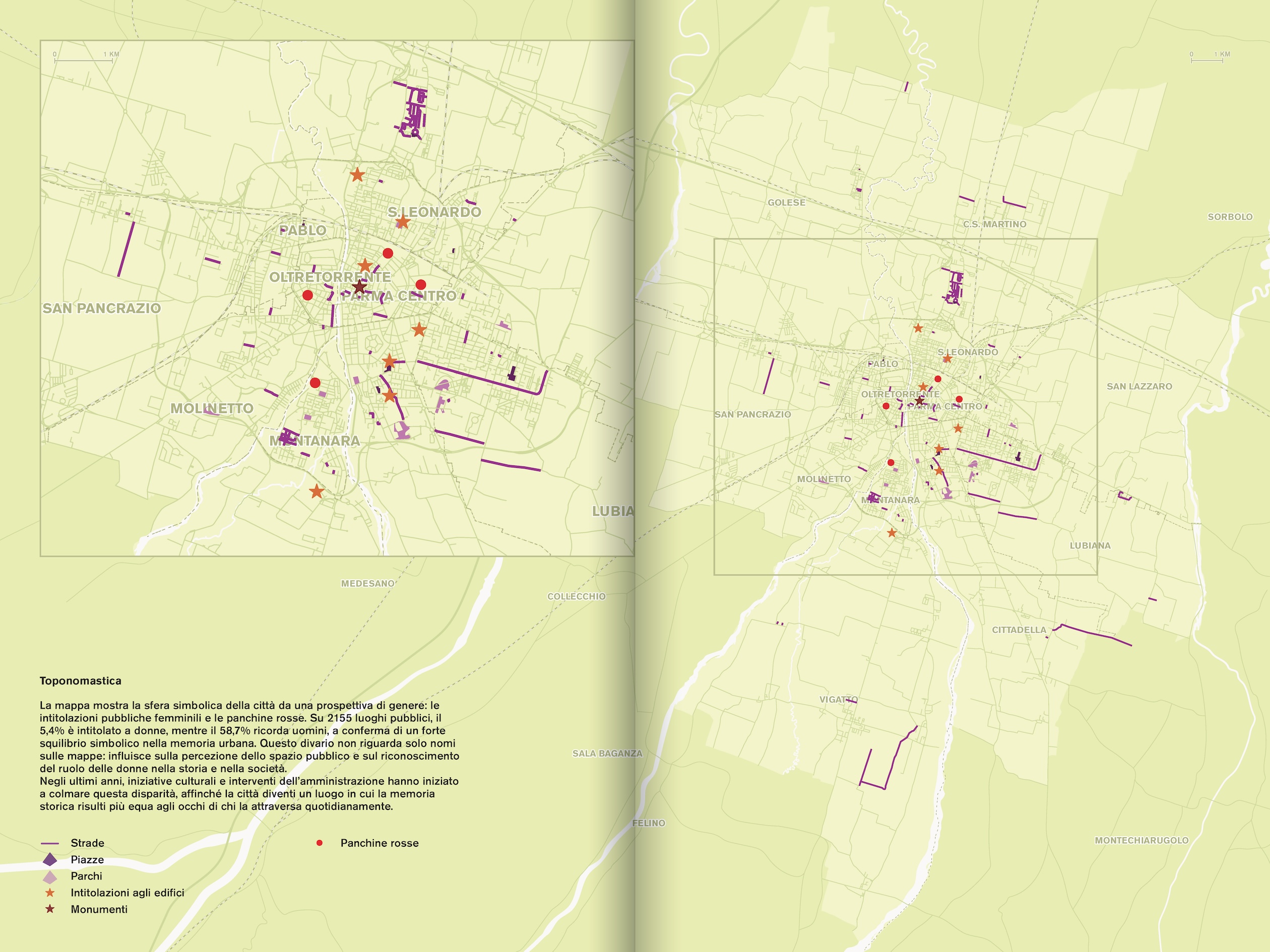Click the MONTECHIARUGOLO place label

point(1141,840)
